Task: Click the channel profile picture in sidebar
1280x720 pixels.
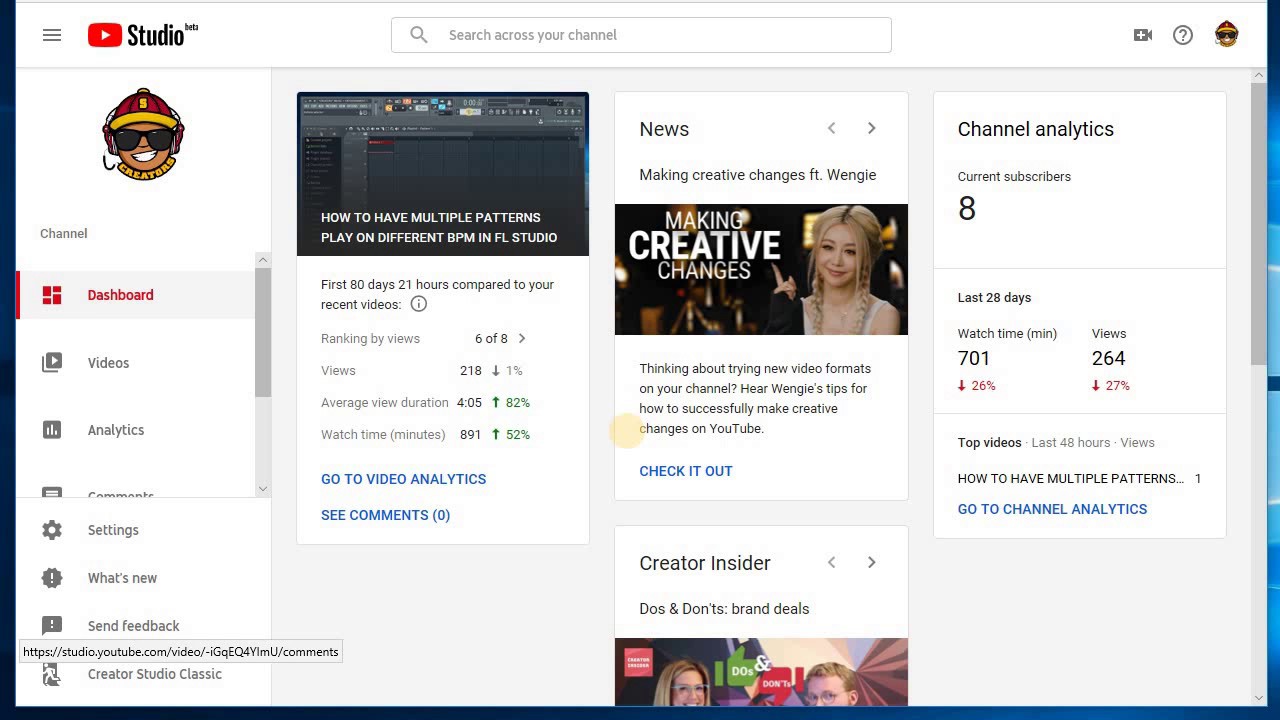Action: pos(143,135)
